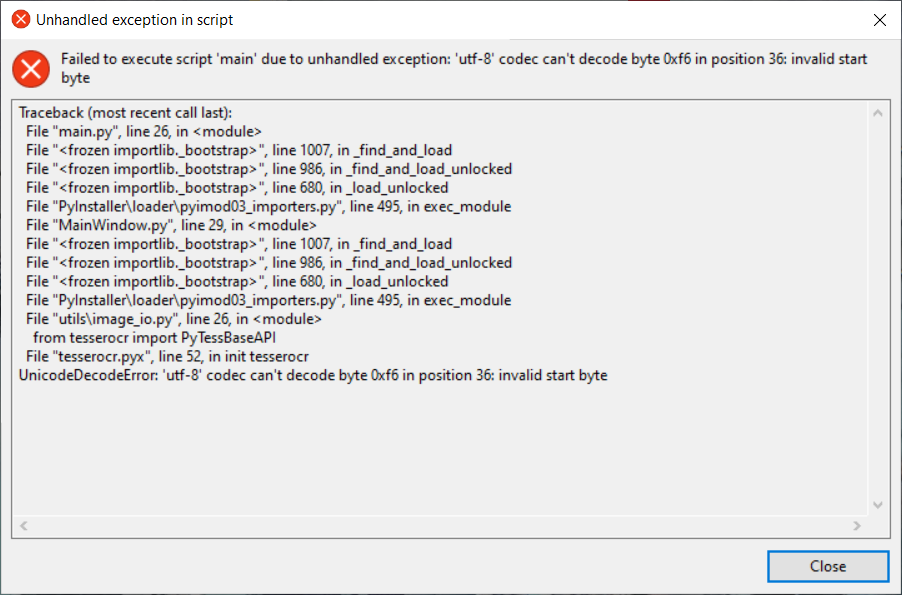Click the Close button
The width and height of the screenshot is (902, 595).
[x=827, y=566]
